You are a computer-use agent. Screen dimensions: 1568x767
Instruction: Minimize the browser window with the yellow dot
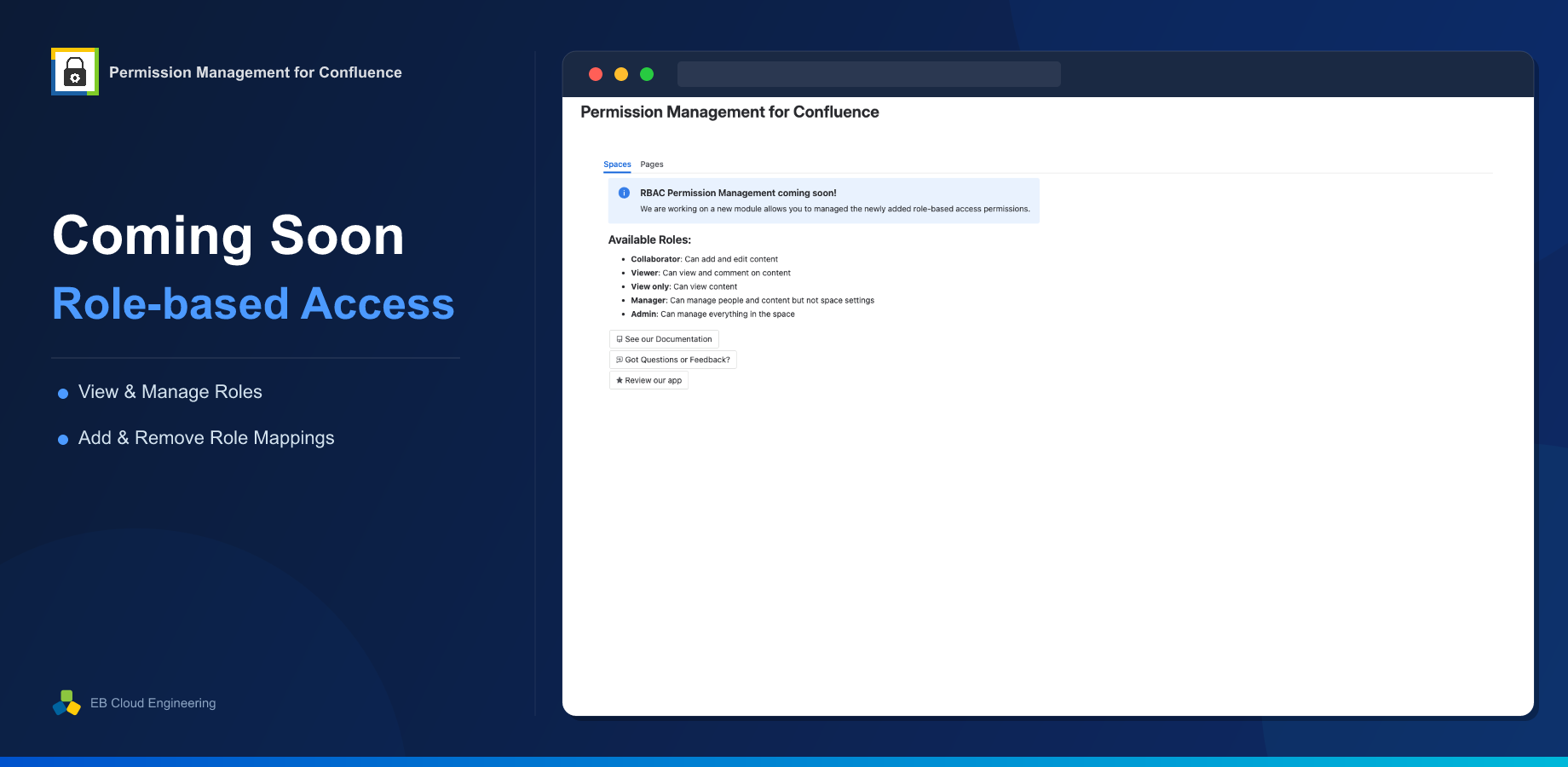(621, 74)
